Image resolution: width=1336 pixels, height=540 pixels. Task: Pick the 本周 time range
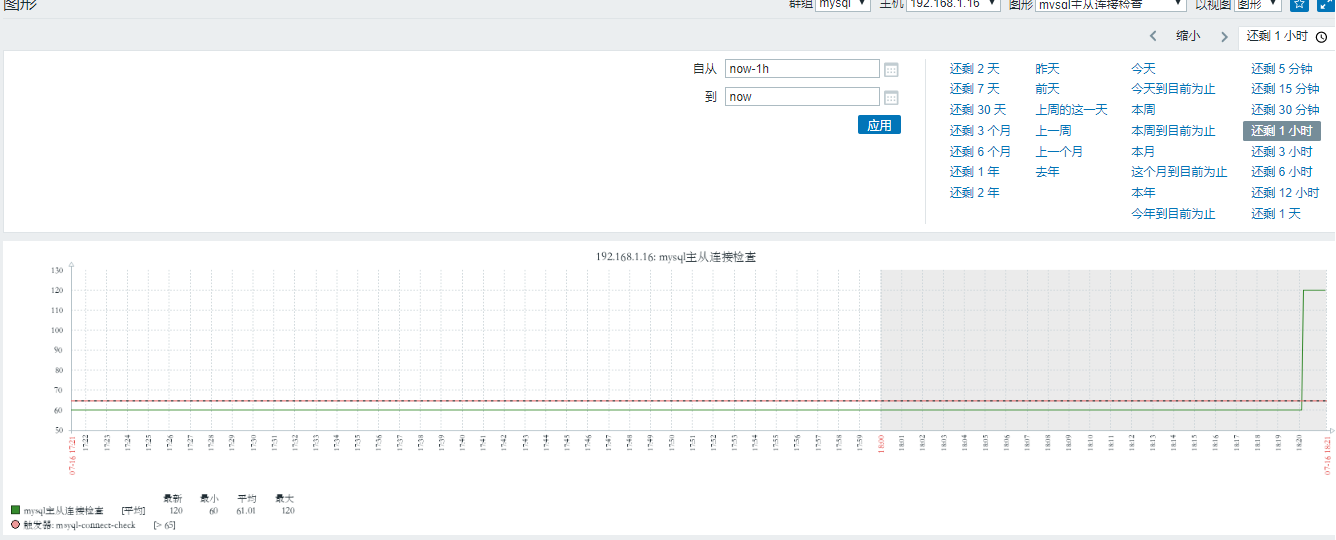tap(1143, 110)
